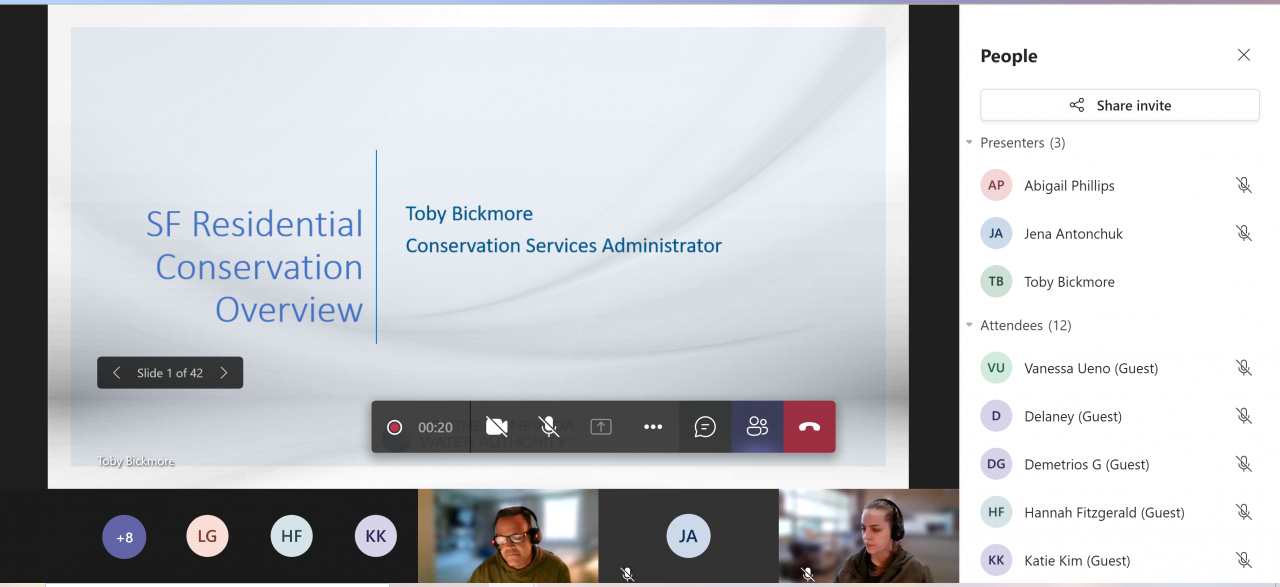The width and height of the screenshot is (1280, 587).
Task: Show the meeting chat
Action: click(705, 427)
